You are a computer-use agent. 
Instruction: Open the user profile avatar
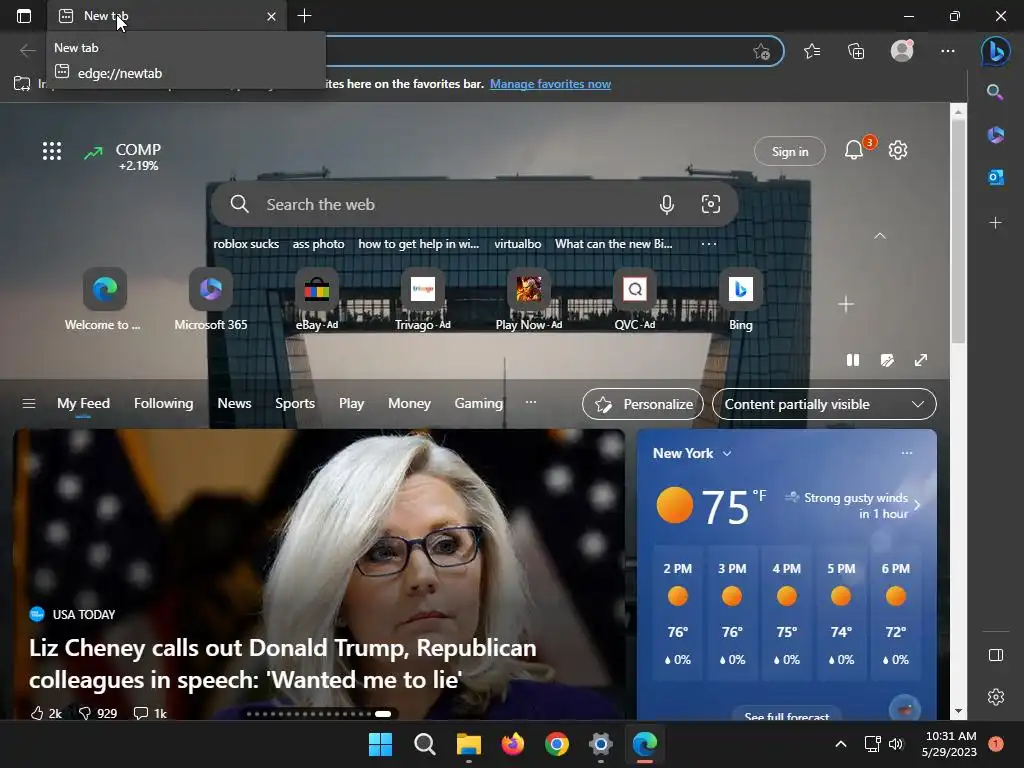[902, 50]
